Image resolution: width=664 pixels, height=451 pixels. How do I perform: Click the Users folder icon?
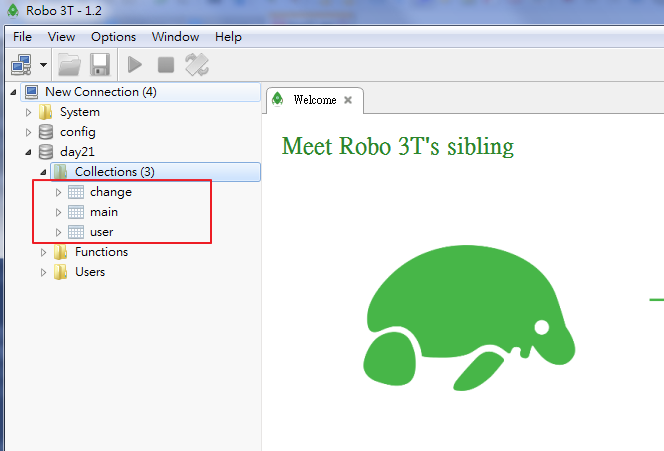tap(61, 272)
